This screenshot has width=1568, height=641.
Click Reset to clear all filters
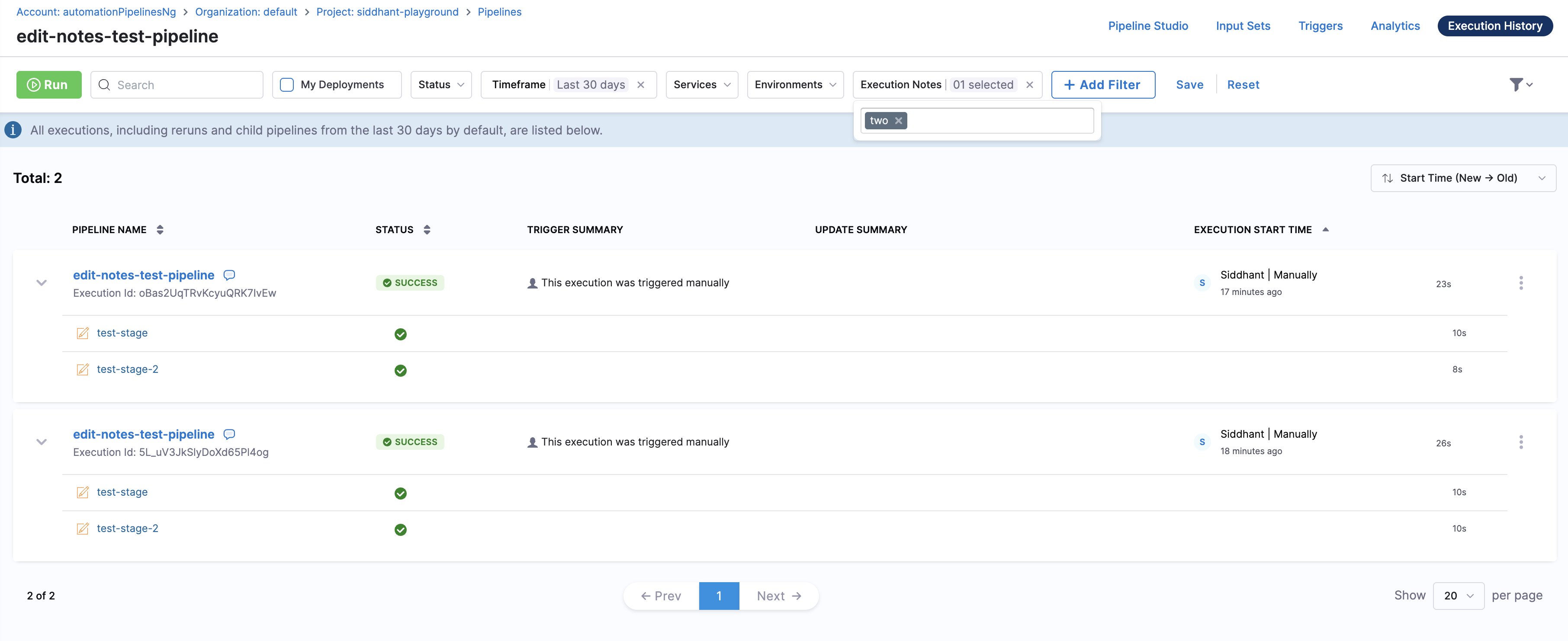click(x=1243, y=85)
